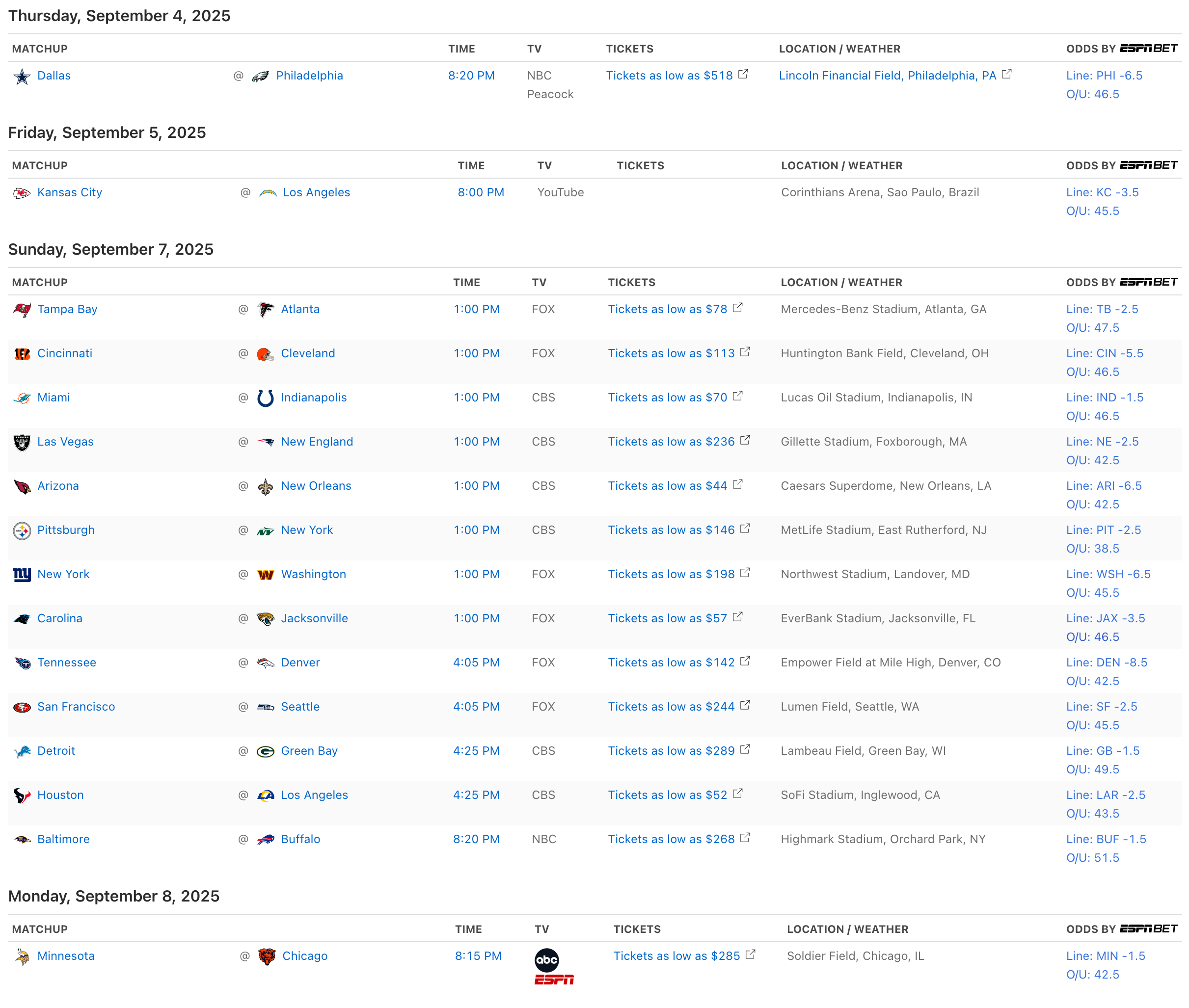Open Line: MIN -1.5 odds link
This screenshot has height=1008, width=1189.
pyautogui.click(x=1106, y=956)
